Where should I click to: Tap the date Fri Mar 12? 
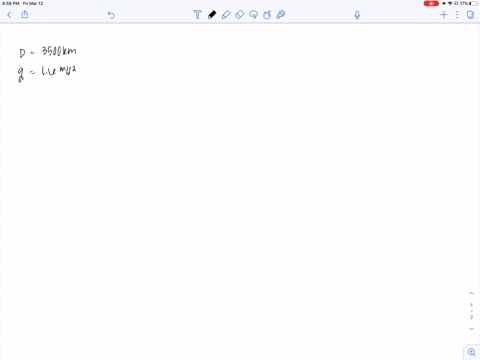33,3
